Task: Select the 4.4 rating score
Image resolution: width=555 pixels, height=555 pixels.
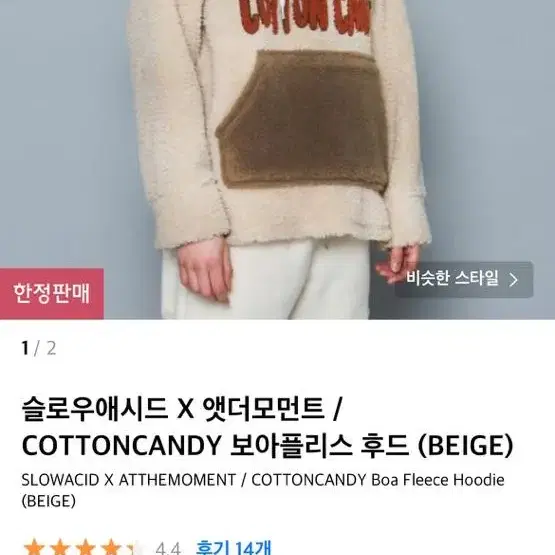Action: 168,548
